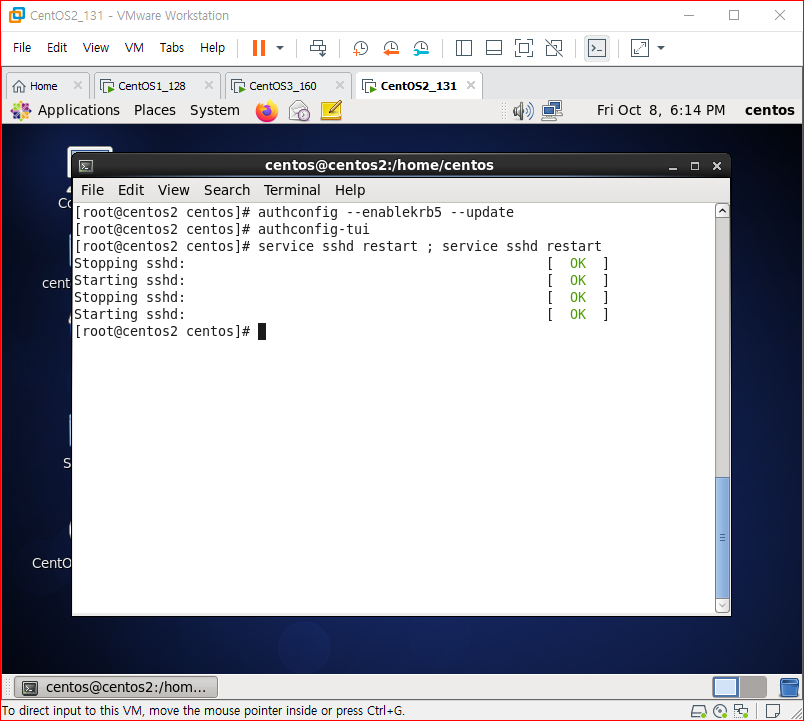This screenshot has height=721, width=804.
Task: Switch to the second workspace in the switcher
Action: point(753,687)
